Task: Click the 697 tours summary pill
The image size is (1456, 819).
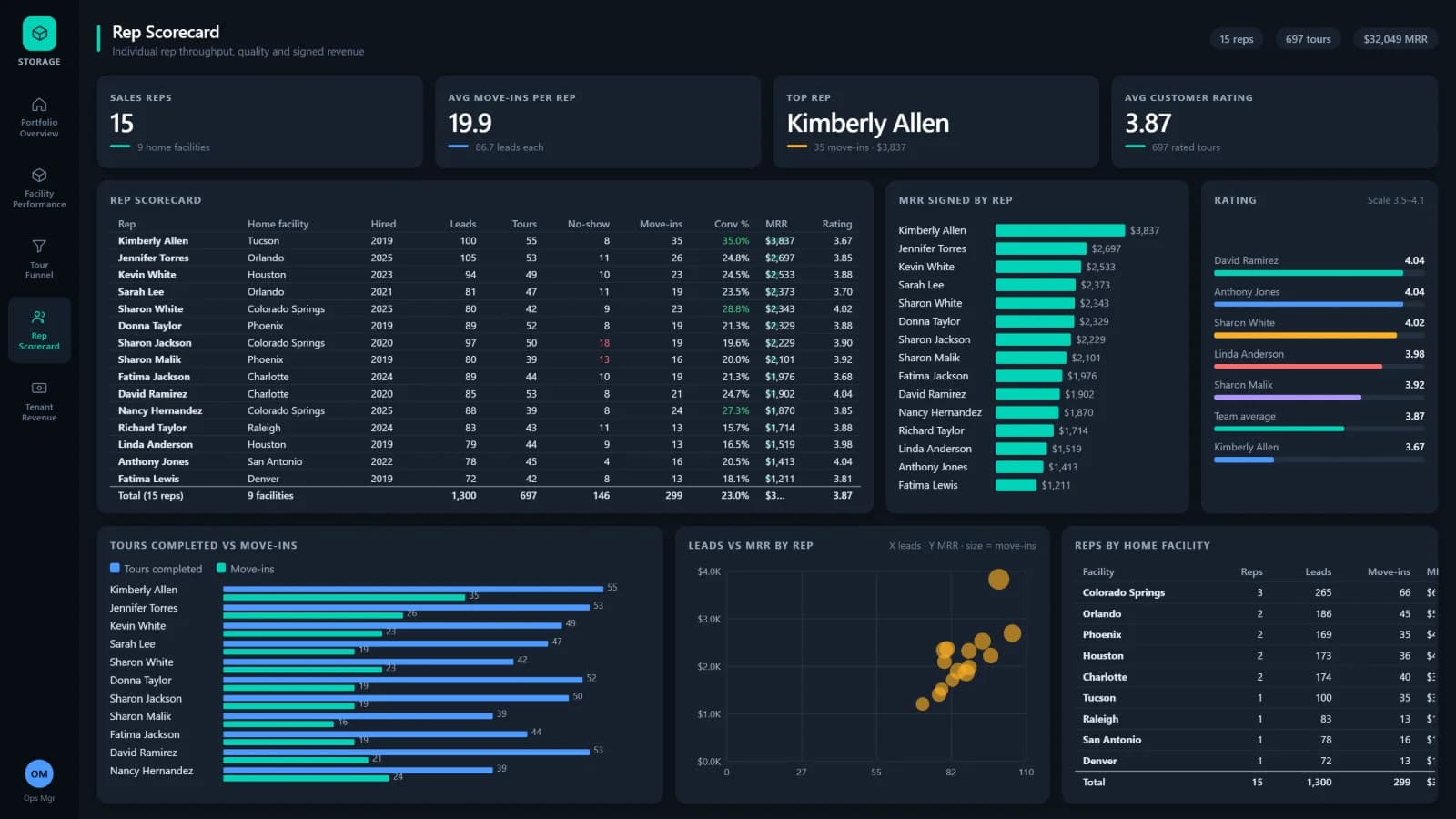Action: click(1308, 39)
